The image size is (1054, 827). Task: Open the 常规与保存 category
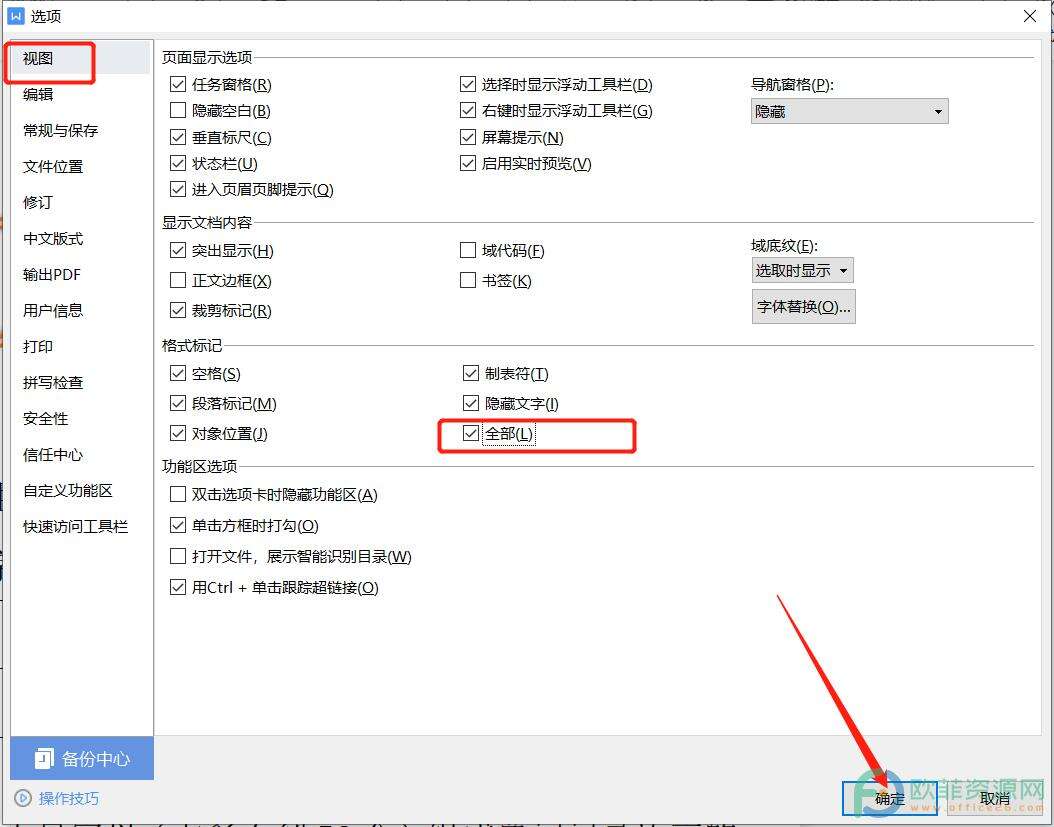60,130
